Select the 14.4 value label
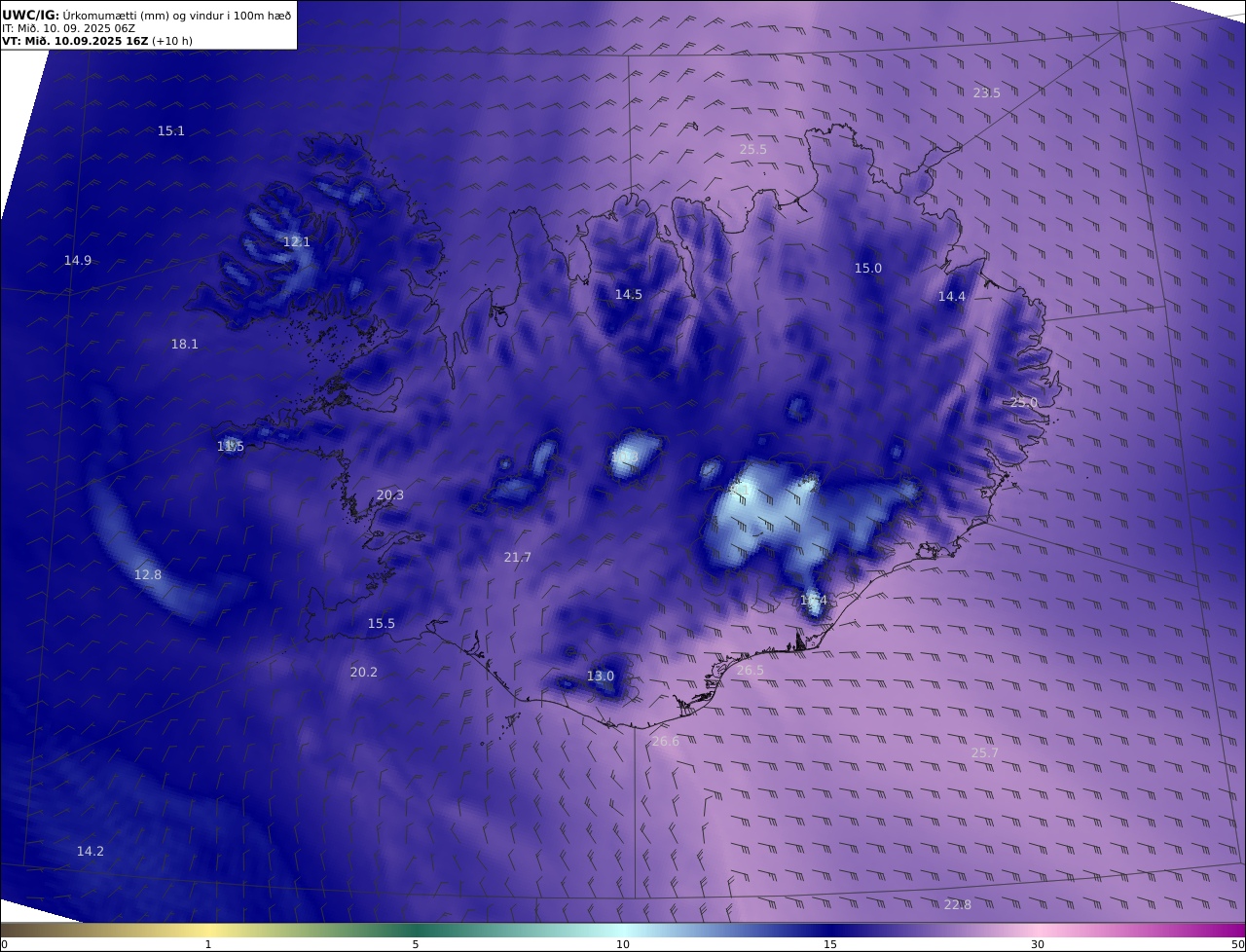The image size is (1246, 952). [x=952, y=297]
